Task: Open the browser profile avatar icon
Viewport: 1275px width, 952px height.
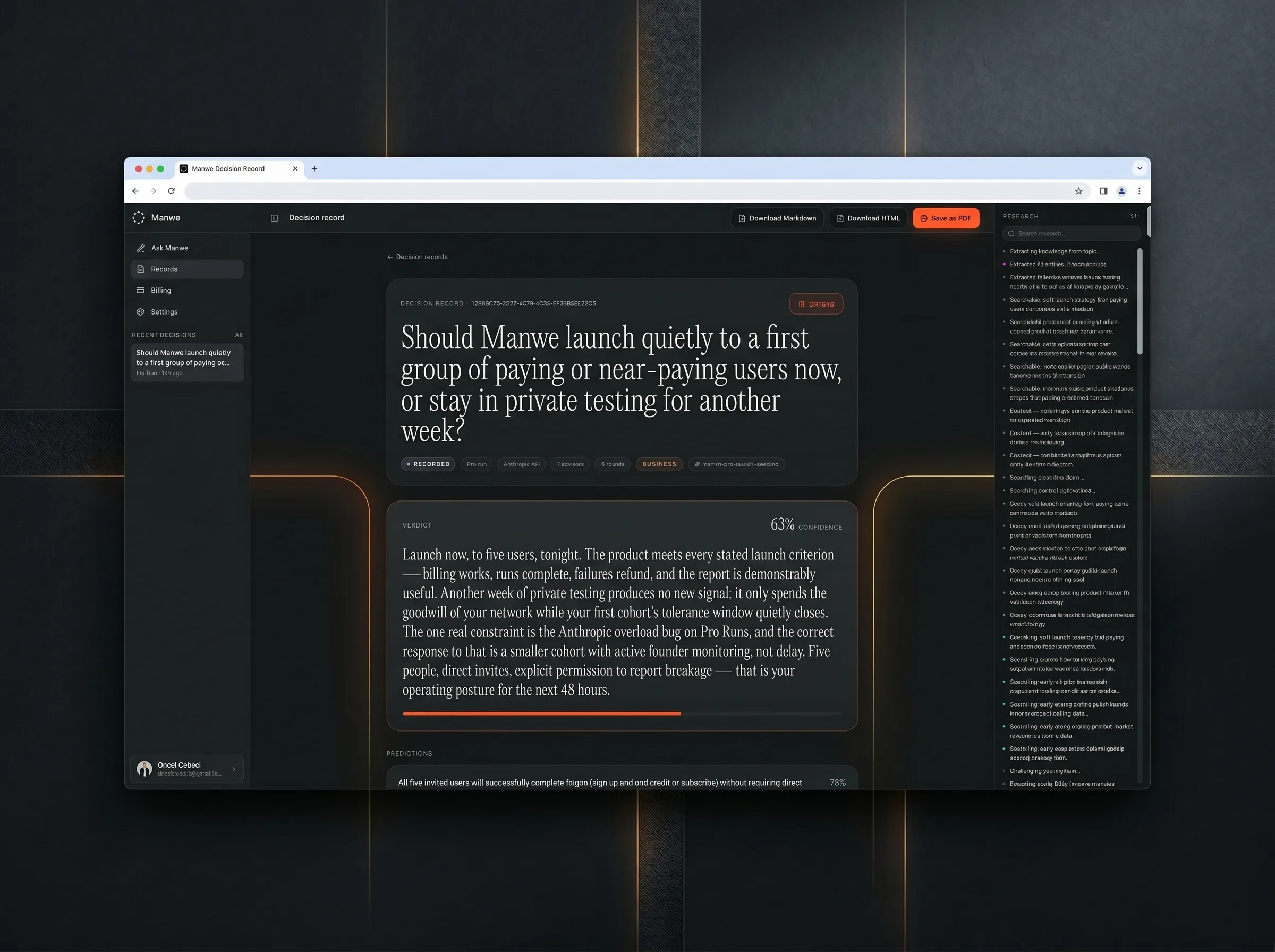Action: (x=1121, y=191)
